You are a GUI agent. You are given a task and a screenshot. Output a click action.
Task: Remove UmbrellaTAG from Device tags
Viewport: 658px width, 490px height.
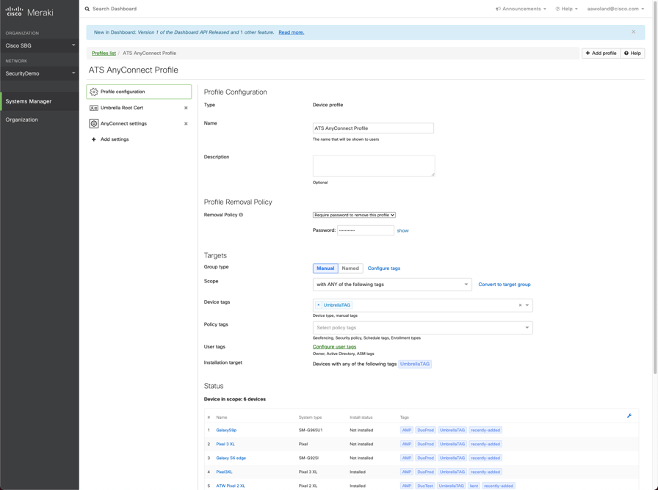[318, 305]
